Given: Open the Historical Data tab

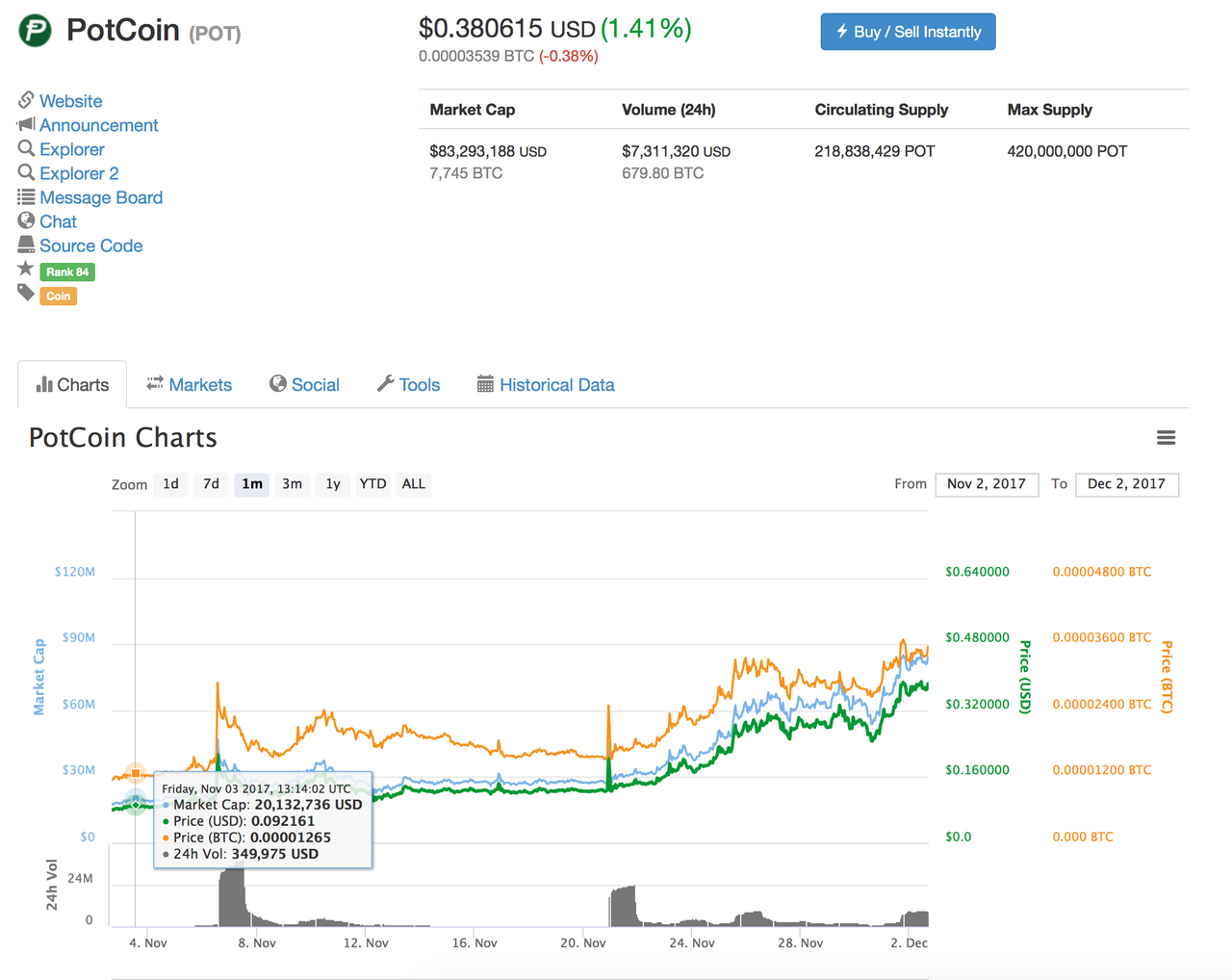Looking at the screenshot, I should pyautogui.click(x=546, y=385).
